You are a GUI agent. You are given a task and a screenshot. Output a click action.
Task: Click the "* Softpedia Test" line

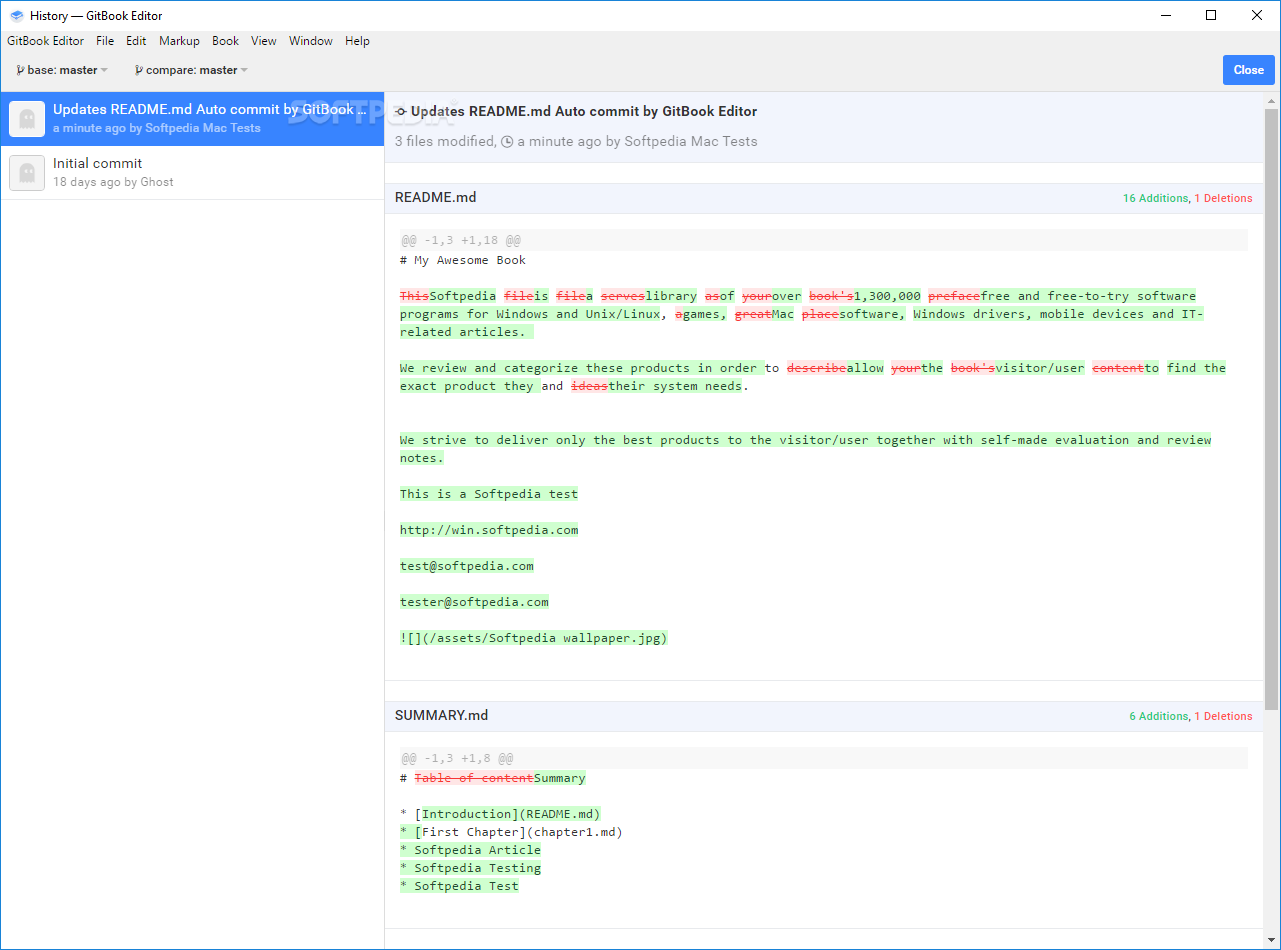(459, 886)
